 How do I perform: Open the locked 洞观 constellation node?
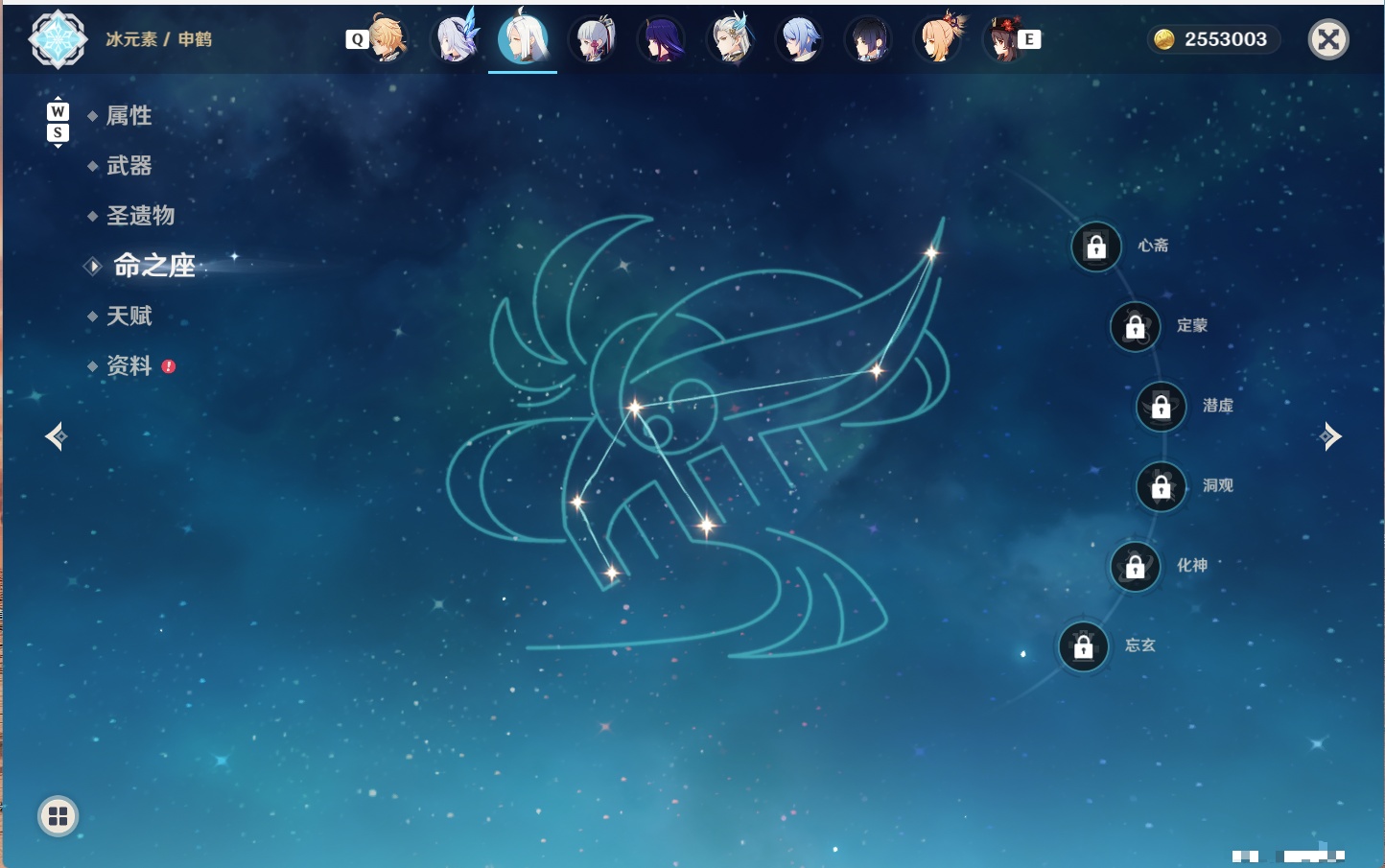tap(1162, 486)
